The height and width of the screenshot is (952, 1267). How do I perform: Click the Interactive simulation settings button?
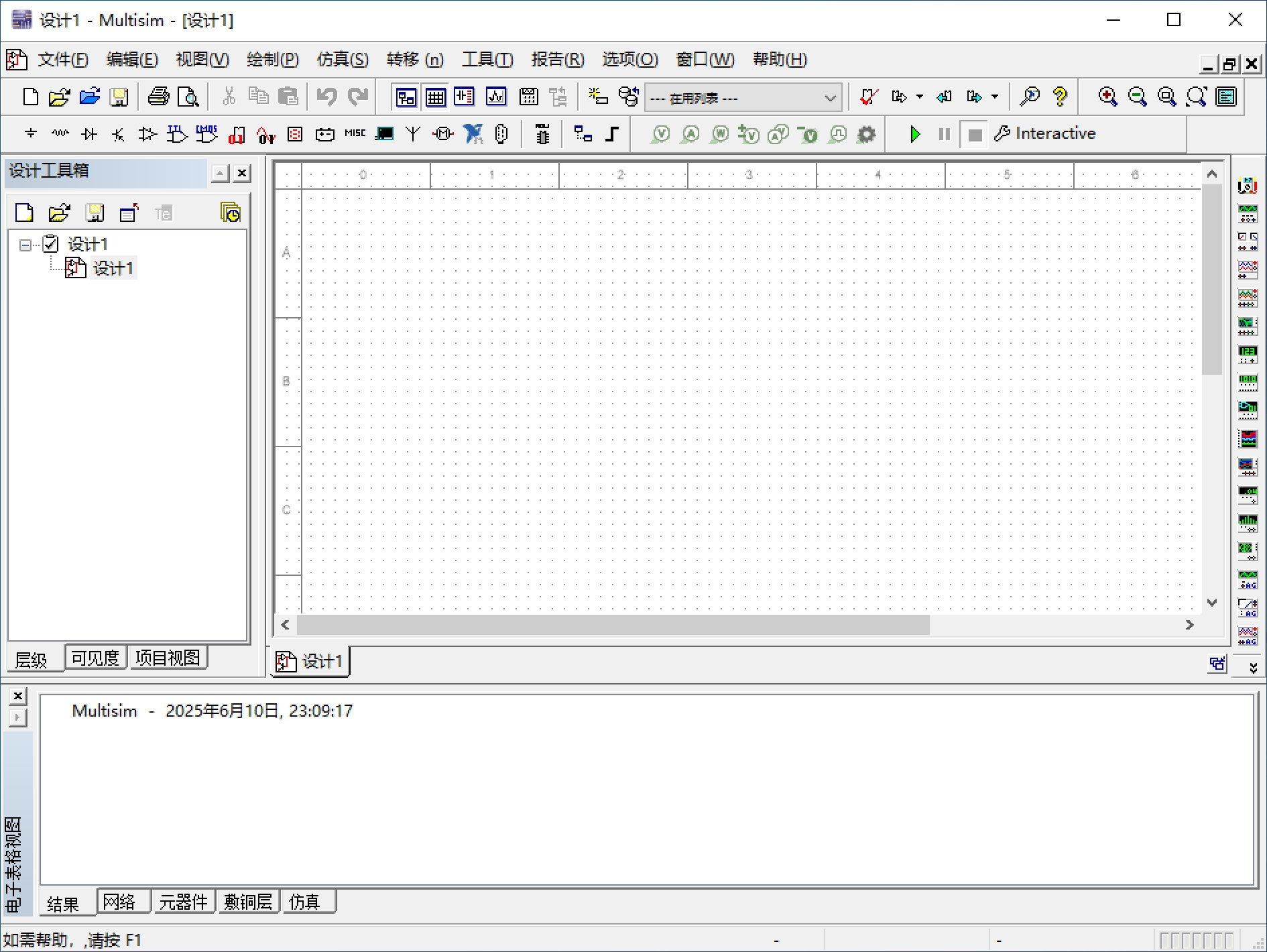tap(1046, 133)
